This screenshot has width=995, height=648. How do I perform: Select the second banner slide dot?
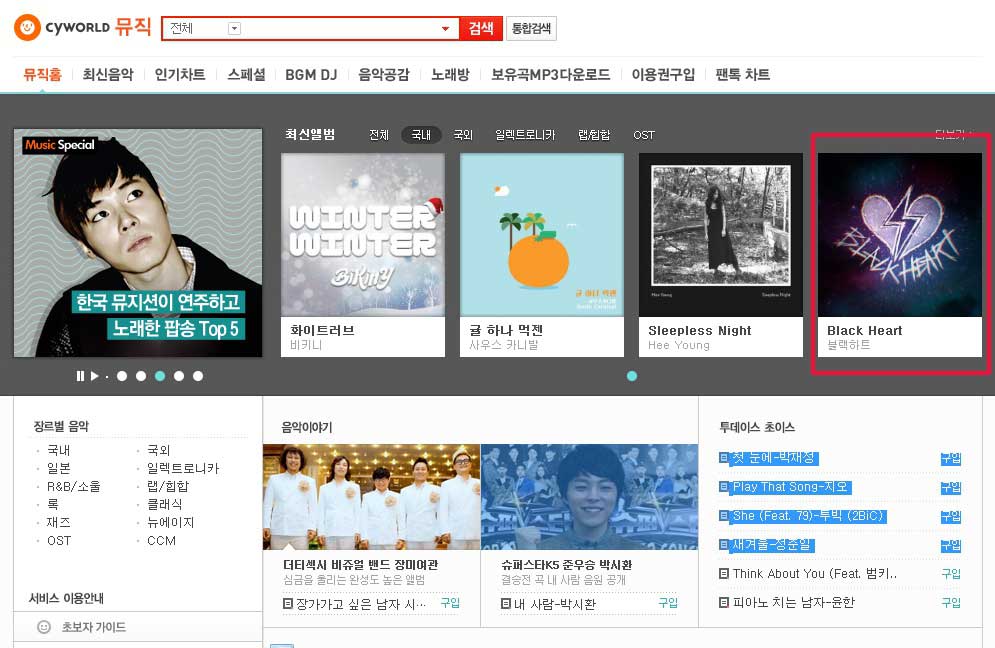coord(141,376)
